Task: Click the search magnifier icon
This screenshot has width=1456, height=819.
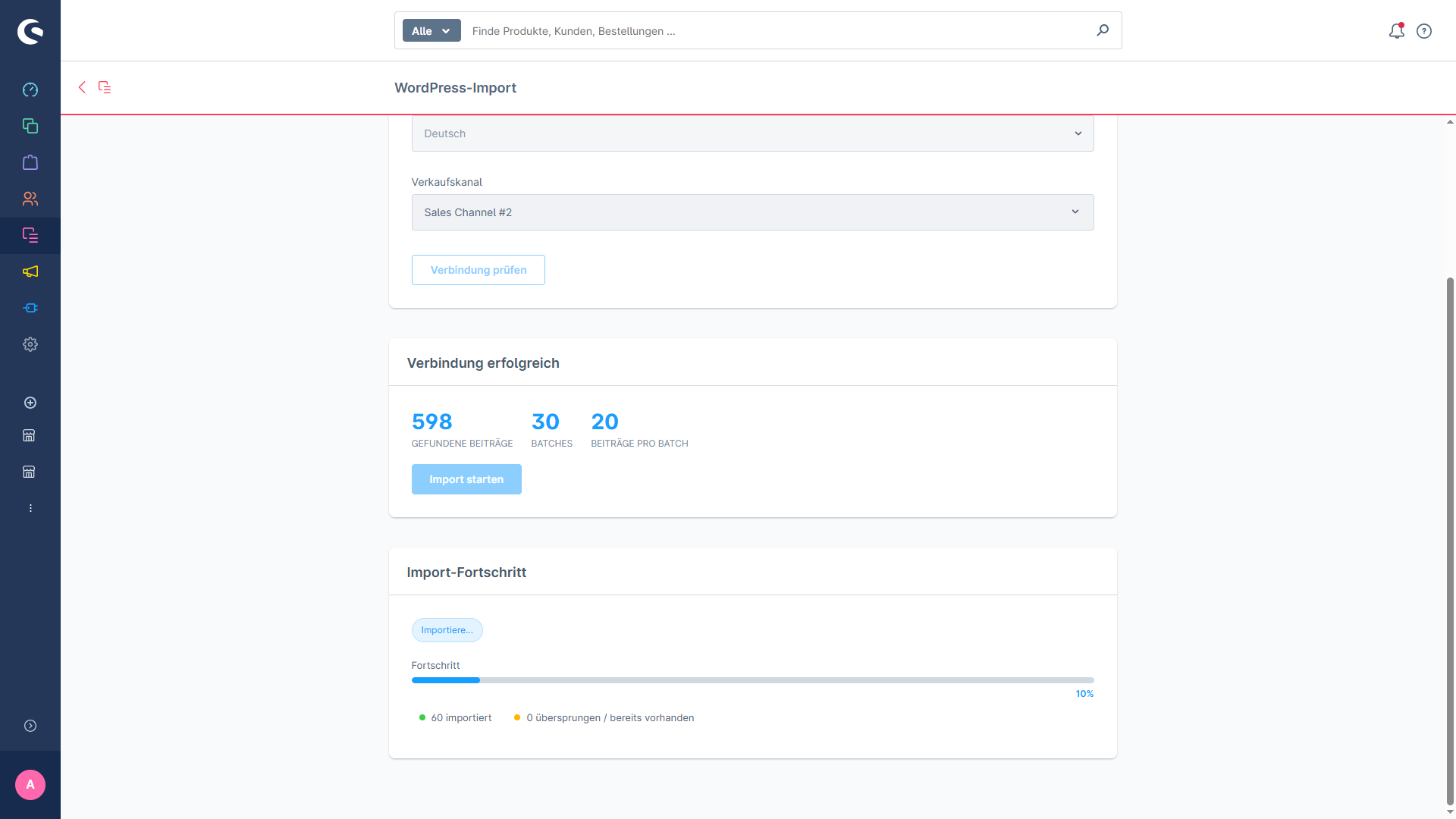Action: coord(1103,30)
